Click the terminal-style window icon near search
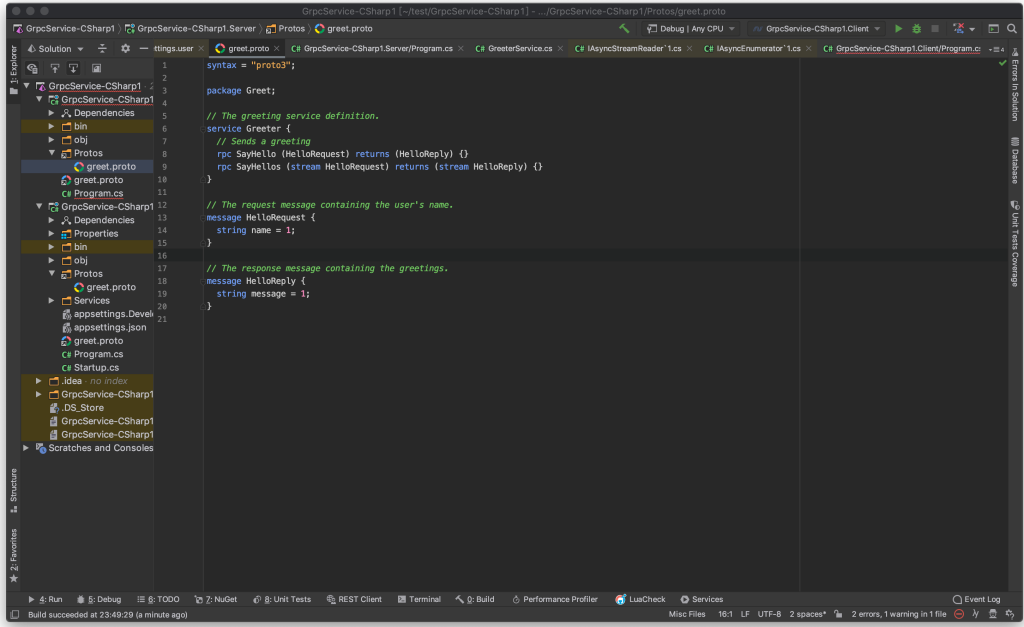The image size is (1024, 627). pyautogui.click(x=993, y=29)
